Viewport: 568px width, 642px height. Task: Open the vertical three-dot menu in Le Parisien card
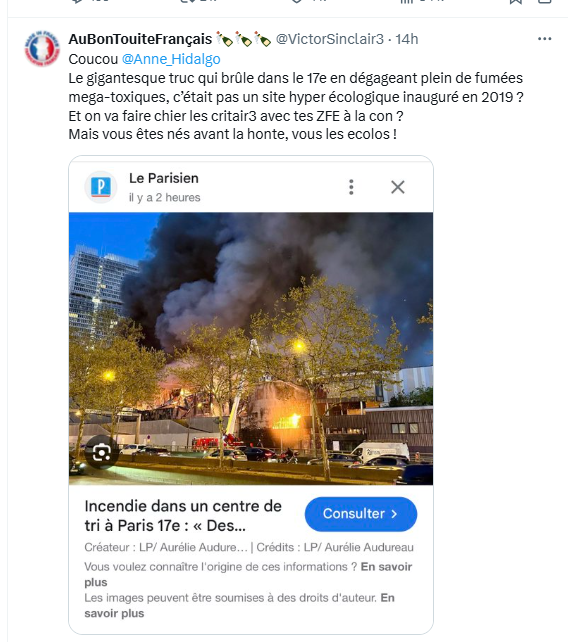(351, 187)
